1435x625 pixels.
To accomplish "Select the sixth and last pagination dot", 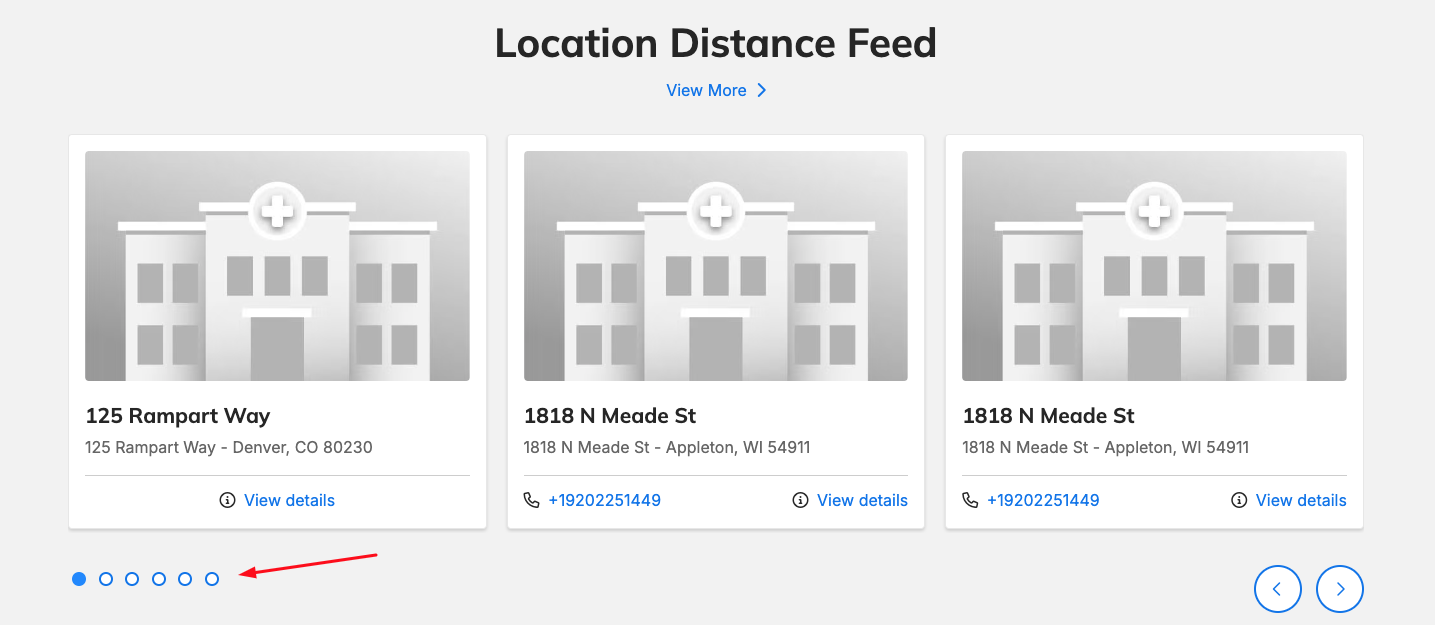I will (212, 579).
